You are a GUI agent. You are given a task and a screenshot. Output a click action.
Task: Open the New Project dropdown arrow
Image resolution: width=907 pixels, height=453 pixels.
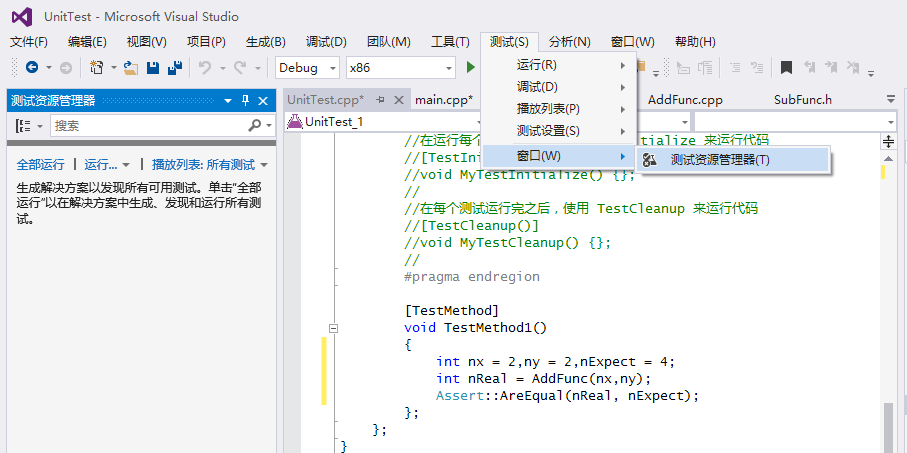pos(113,68)
